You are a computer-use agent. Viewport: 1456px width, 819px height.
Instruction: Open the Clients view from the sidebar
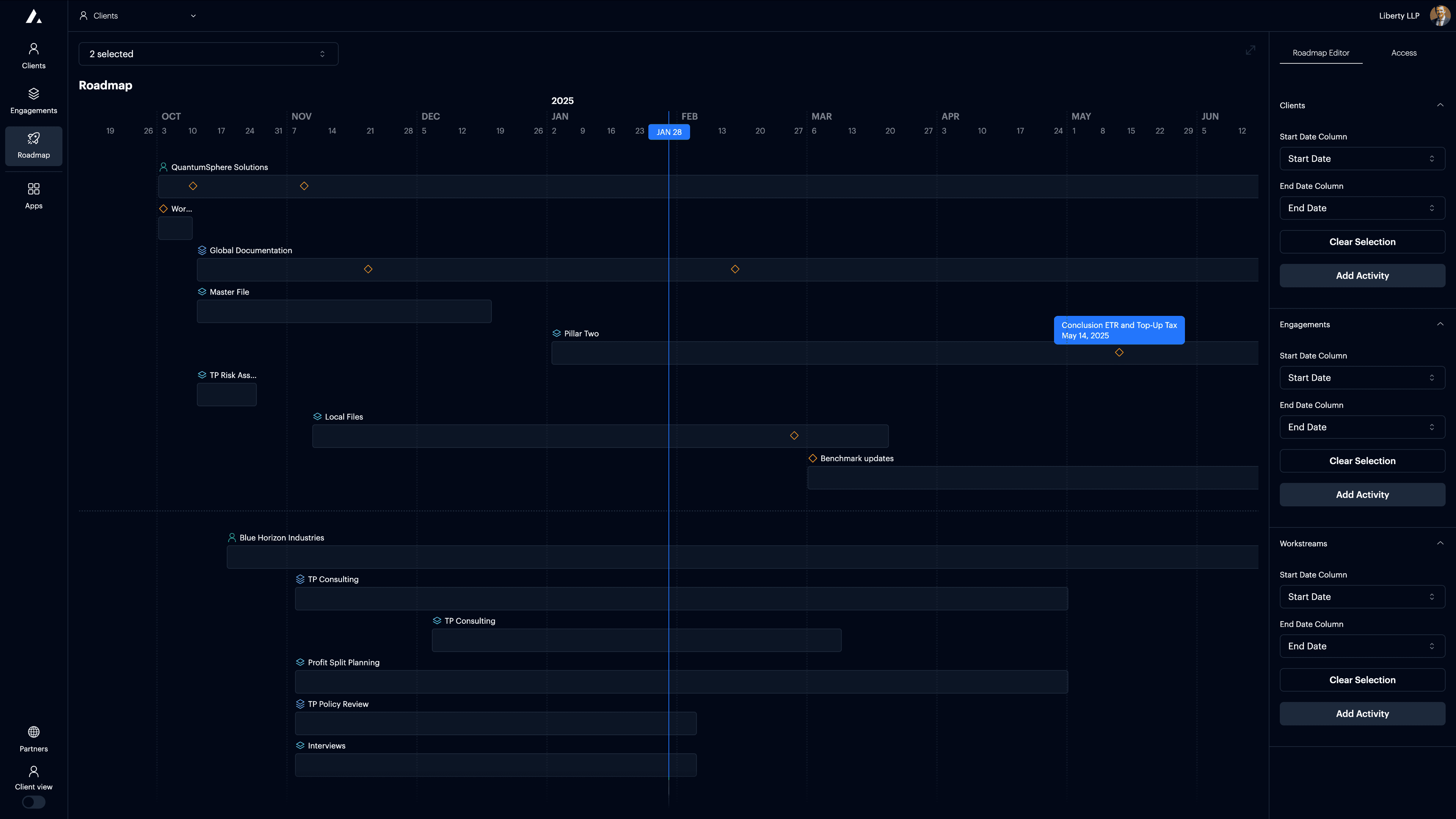pyautogui.click(x=33, y=55)
